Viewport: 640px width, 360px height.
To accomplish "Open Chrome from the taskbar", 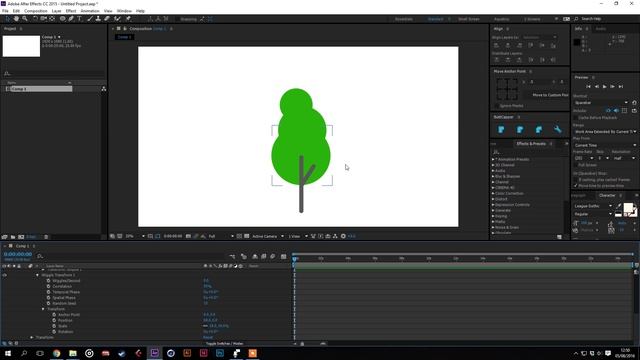I will pos(56,353).
